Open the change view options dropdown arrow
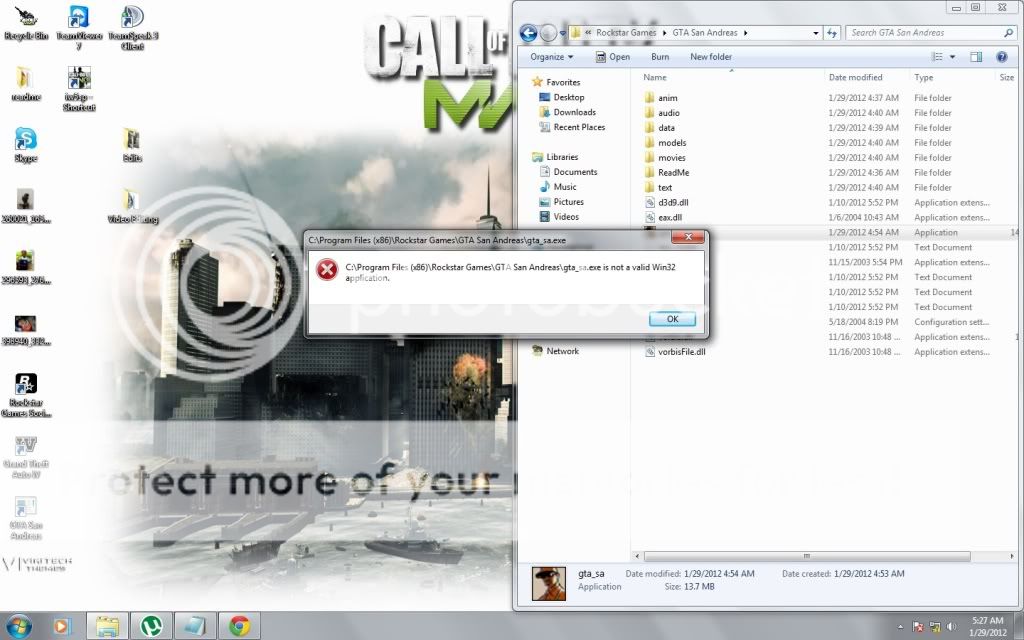The width and height of the screenshot is (1024, 640). (952, 57)
